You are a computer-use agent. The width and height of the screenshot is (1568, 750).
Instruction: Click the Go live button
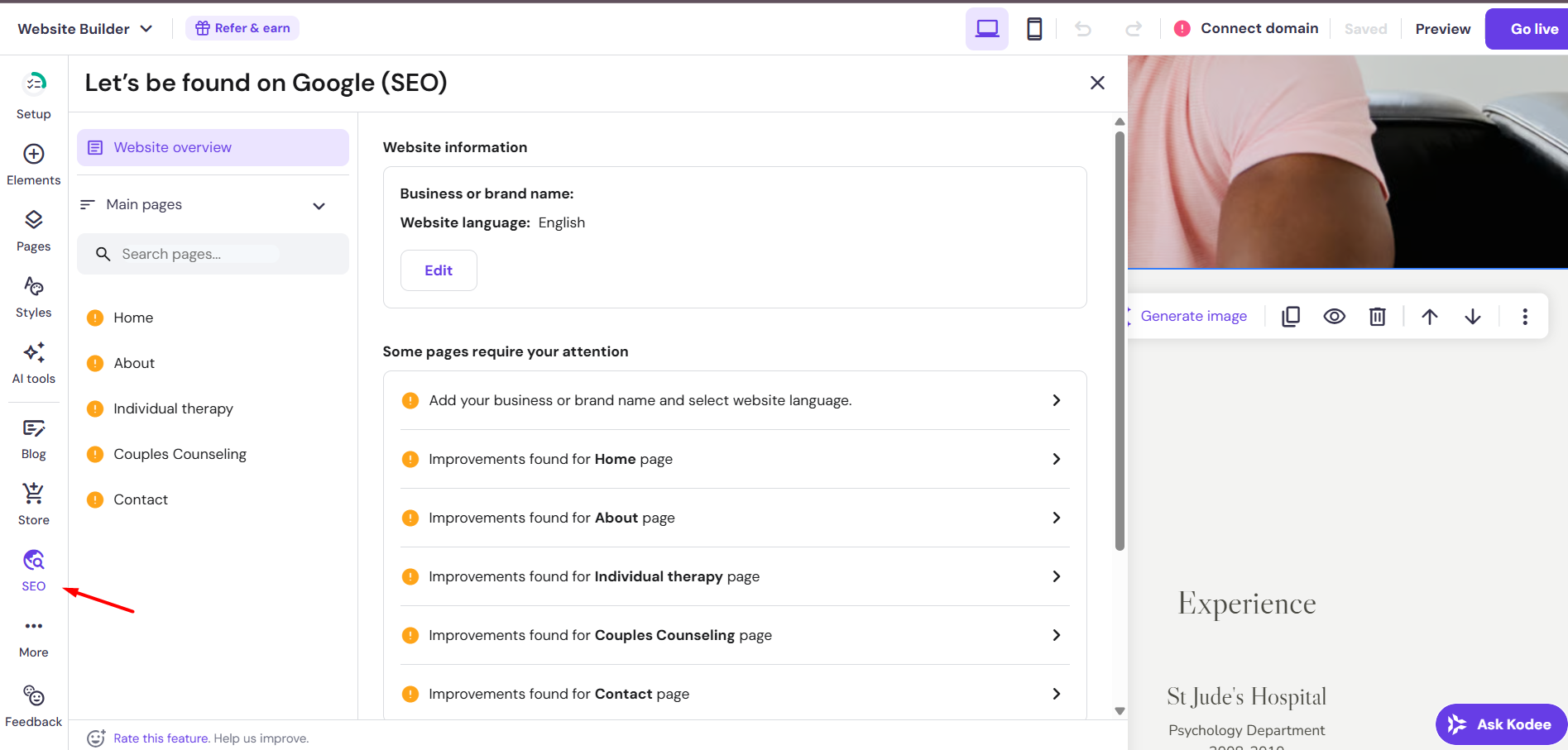tap(1527, 29)
